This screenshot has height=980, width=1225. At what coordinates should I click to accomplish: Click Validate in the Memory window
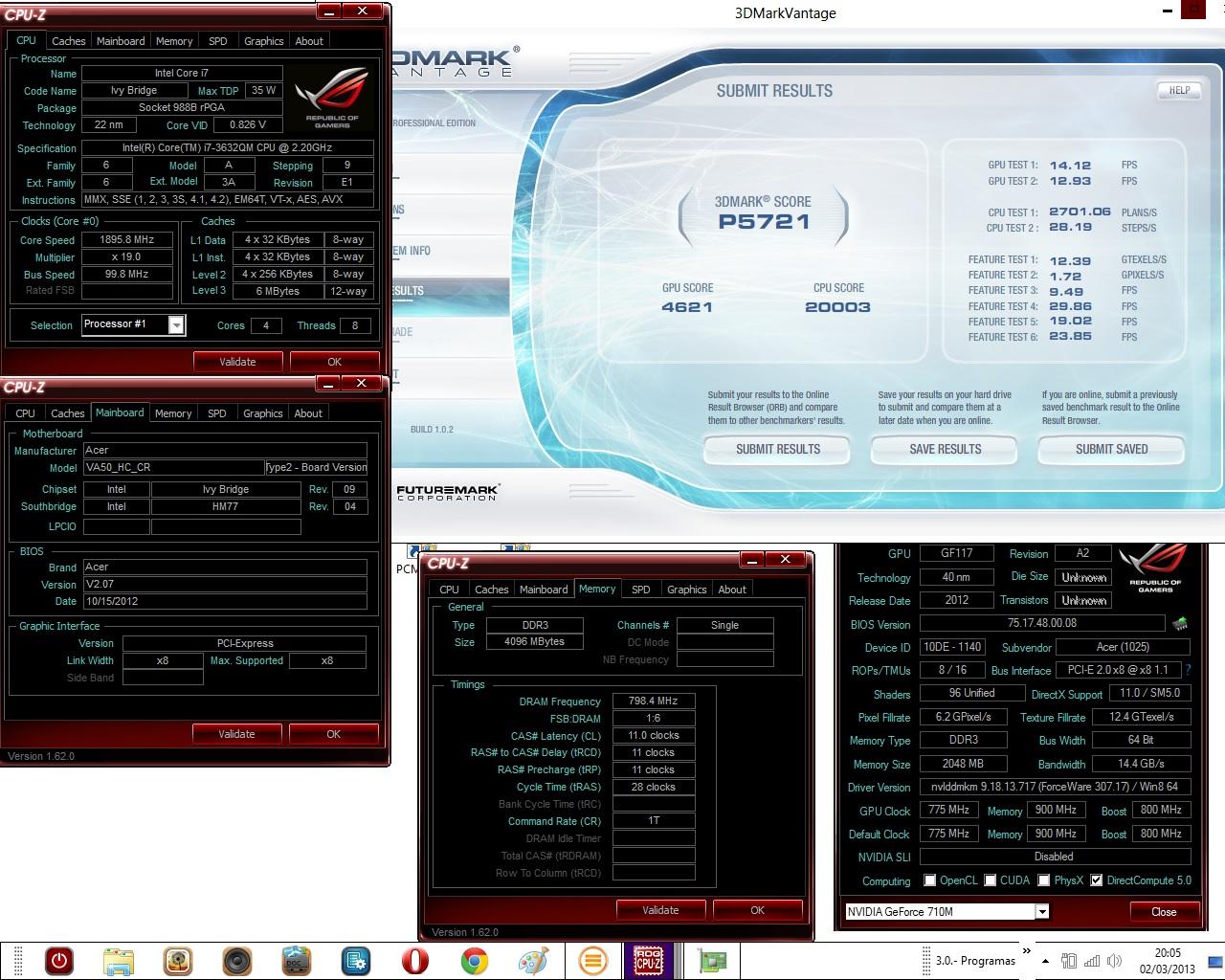point(660,910)
